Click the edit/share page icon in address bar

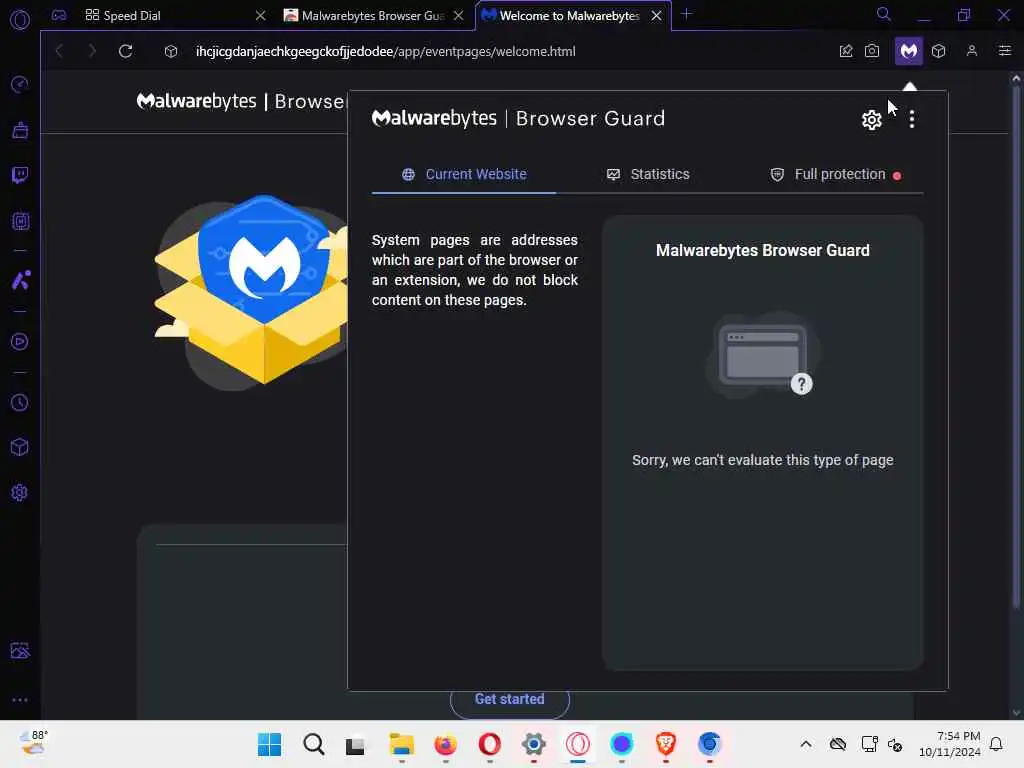click(846, 51)
